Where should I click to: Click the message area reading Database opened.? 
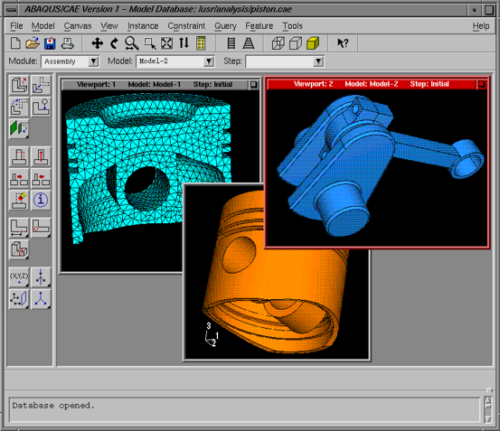[x=245, y=409]
